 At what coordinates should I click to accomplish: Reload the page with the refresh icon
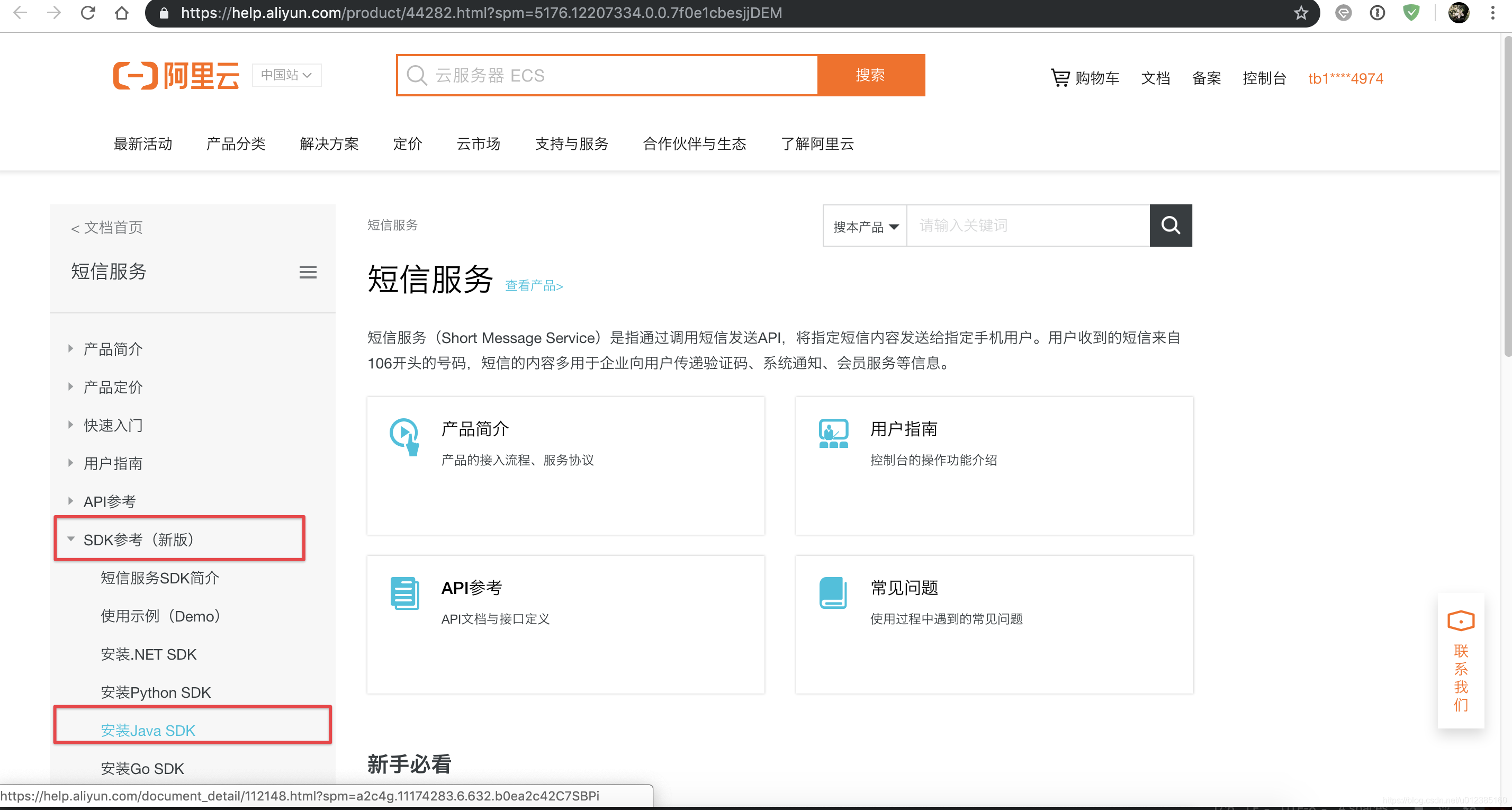coord(88,12)
